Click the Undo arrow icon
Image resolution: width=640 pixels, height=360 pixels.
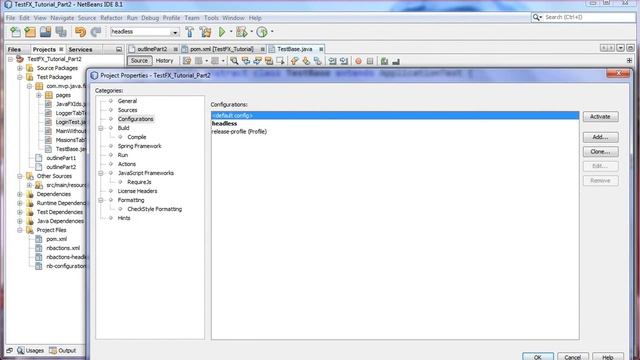click(x=80, y=32)
